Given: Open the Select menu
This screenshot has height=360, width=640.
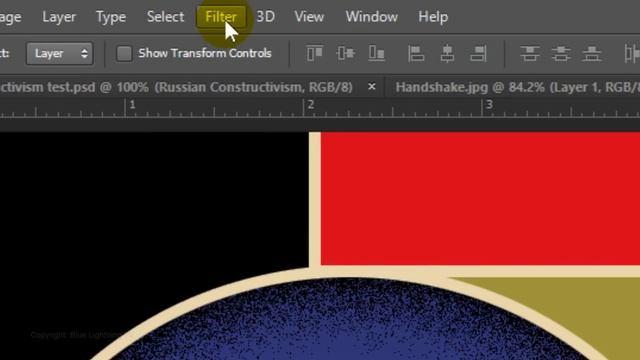Looking at the screenshot, I should [x=165, y=17].
